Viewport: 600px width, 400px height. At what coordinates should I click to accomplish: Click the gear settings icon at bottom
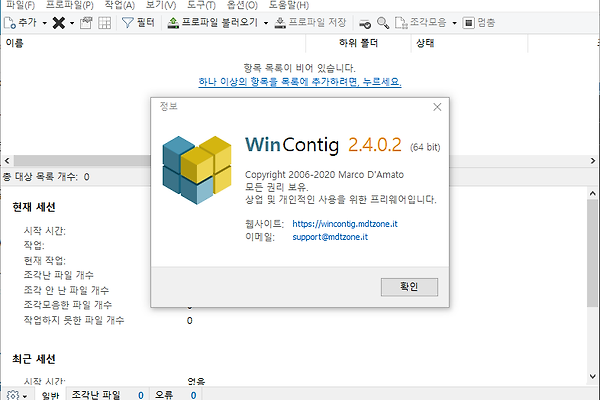[x=13, y=395]
